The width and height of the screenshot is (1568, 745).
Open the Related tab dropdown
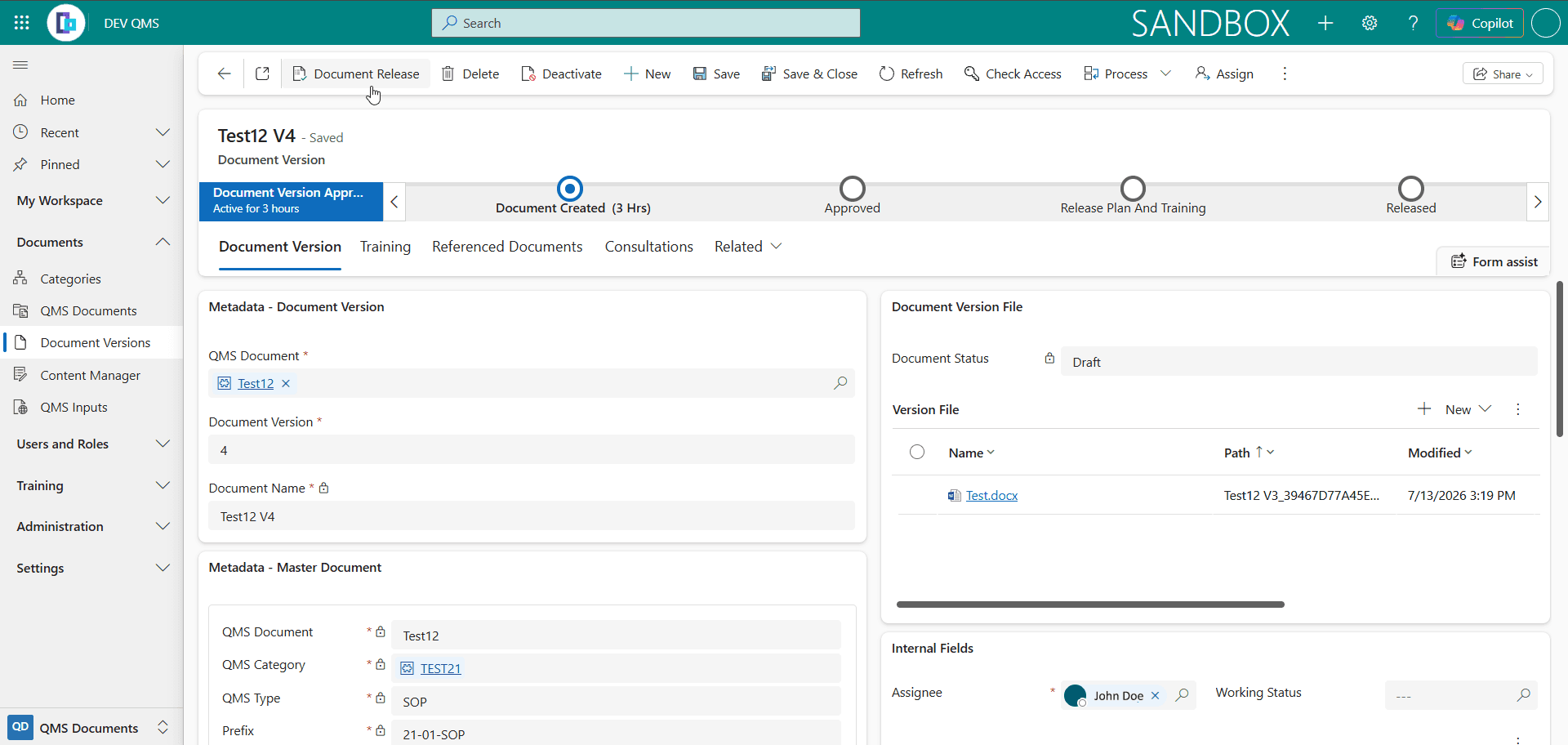point(748,247)
